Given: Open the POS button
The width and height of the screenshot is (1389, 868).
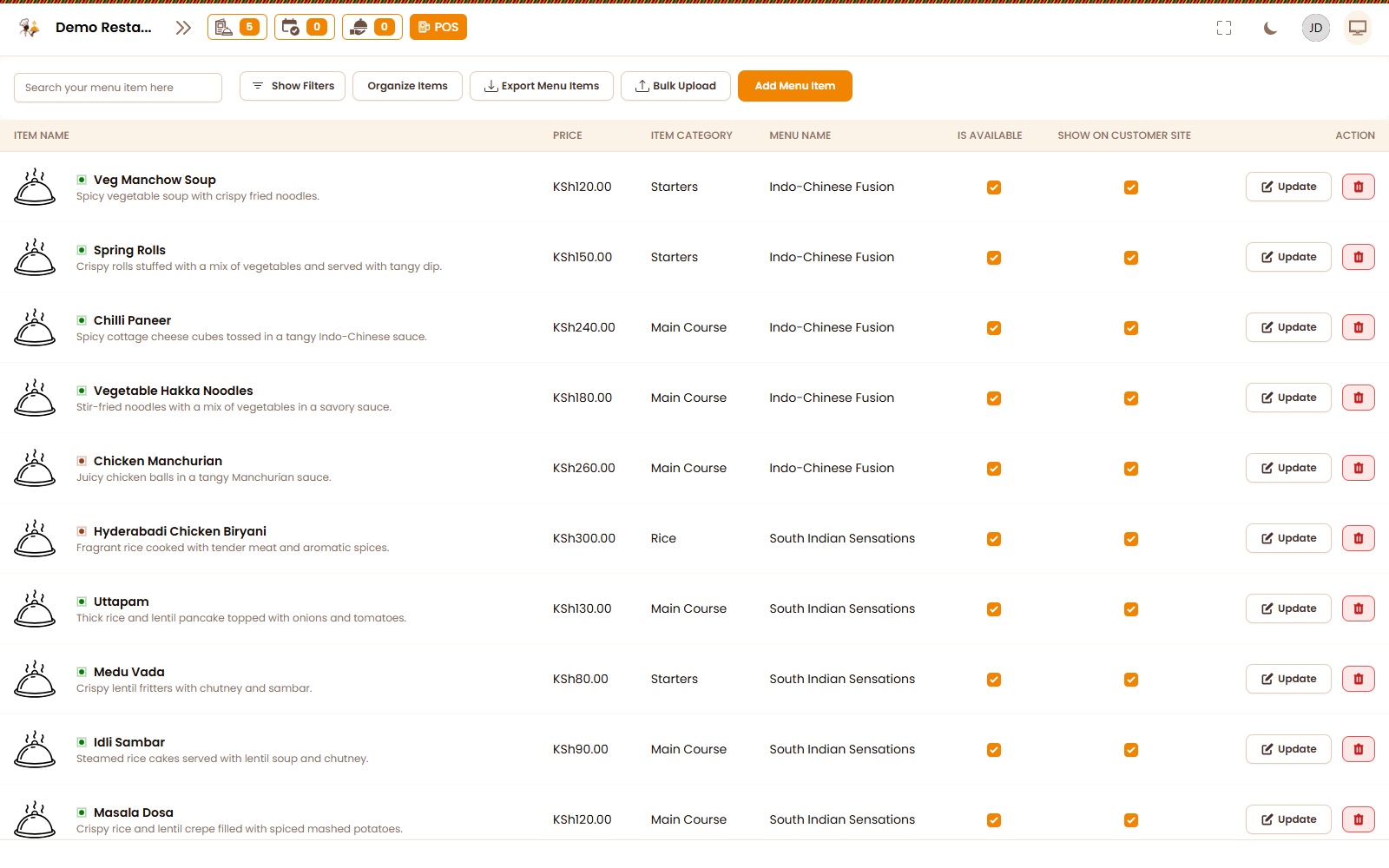Looking at the screenshot, I should tap(438, 27).
